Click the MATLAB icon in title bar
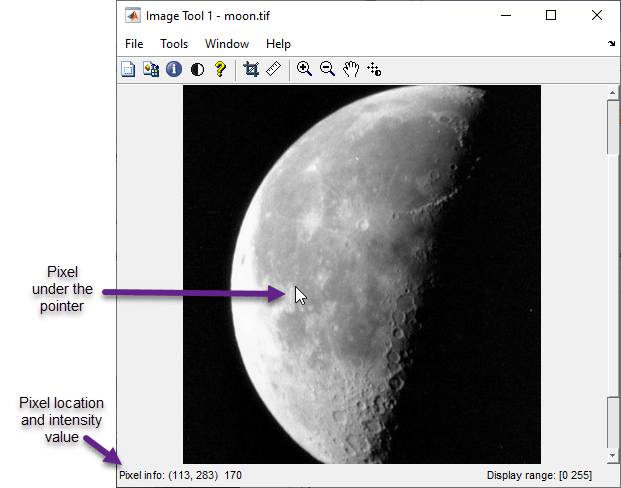Screen dimensions: 621x488 (133, 16)
